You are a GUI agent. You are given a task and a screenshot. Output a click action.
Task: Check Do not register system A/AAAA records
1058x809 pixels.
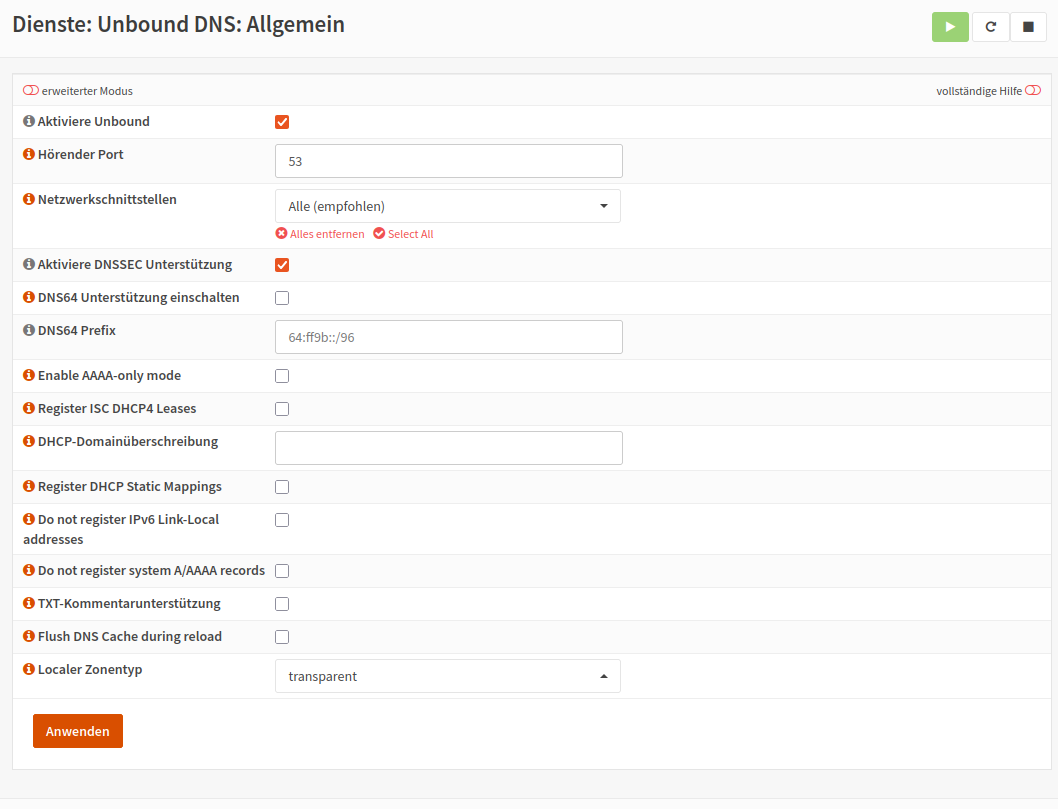pyautogui.click(x=282, y=571)
